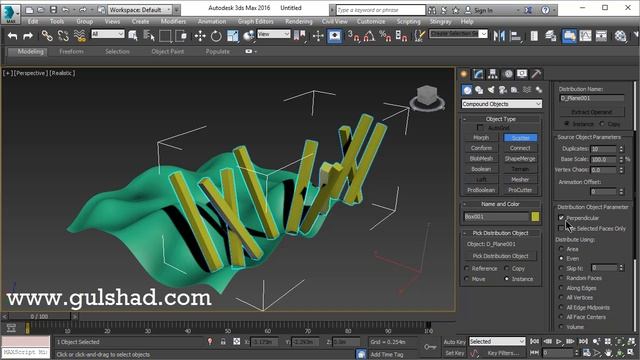Select the Even distribution radio button

561,258
